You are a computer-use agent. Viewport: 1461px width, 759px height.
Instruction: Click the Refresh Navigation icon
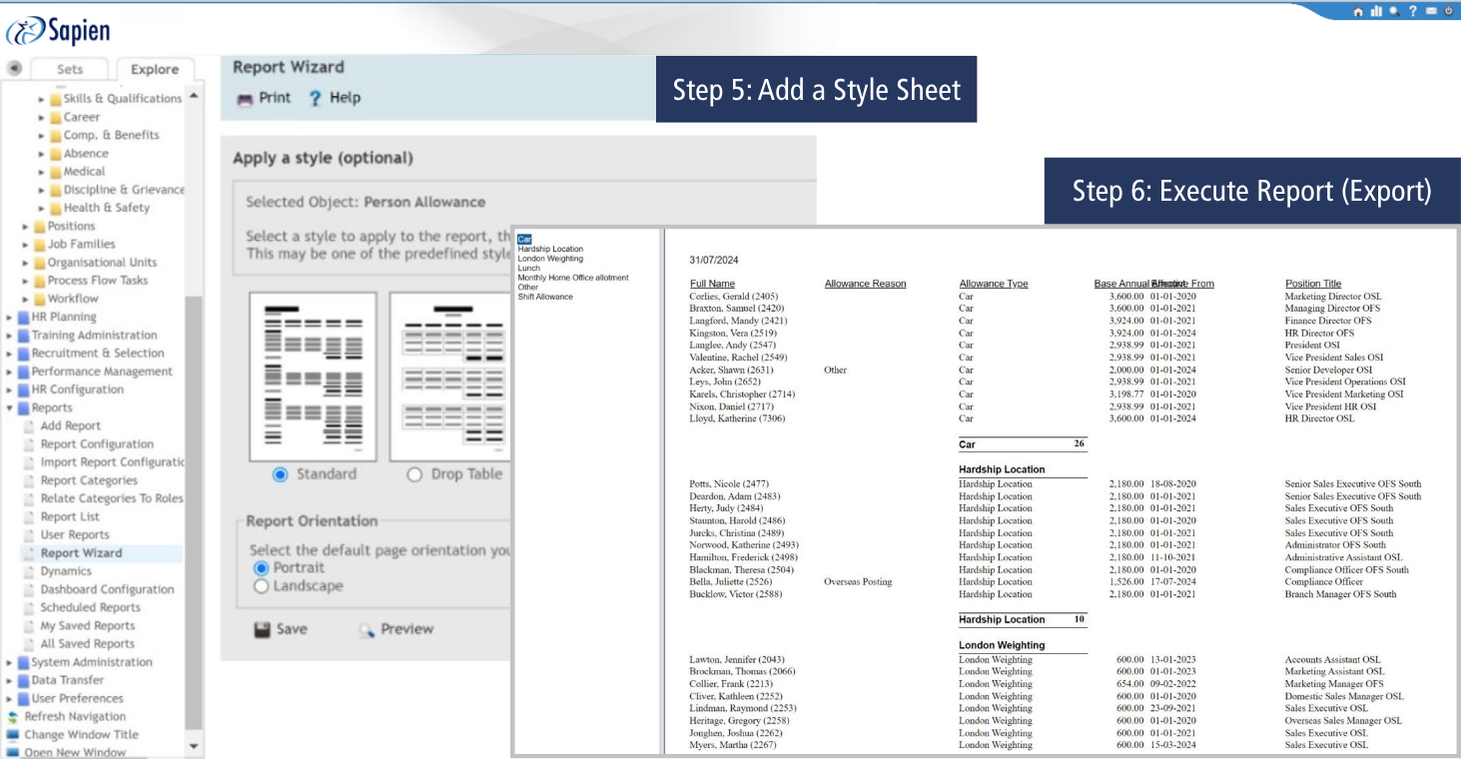tap(13, 717)
